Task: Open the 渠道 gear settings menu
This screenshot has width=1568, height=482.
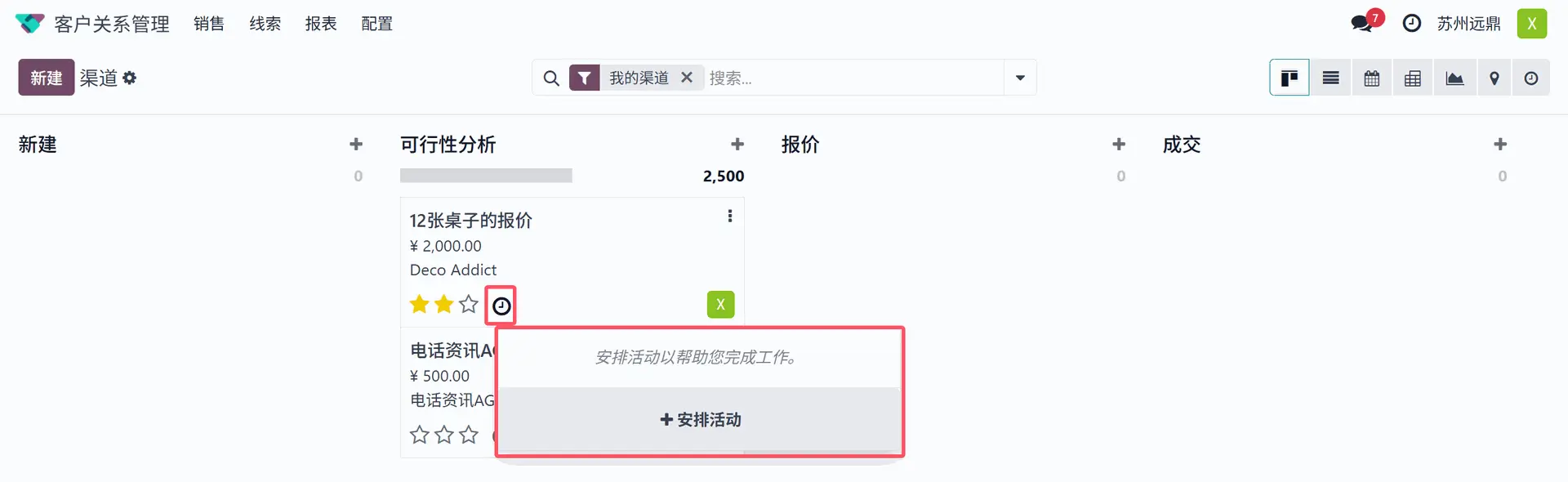Action: tap(130, 78)
